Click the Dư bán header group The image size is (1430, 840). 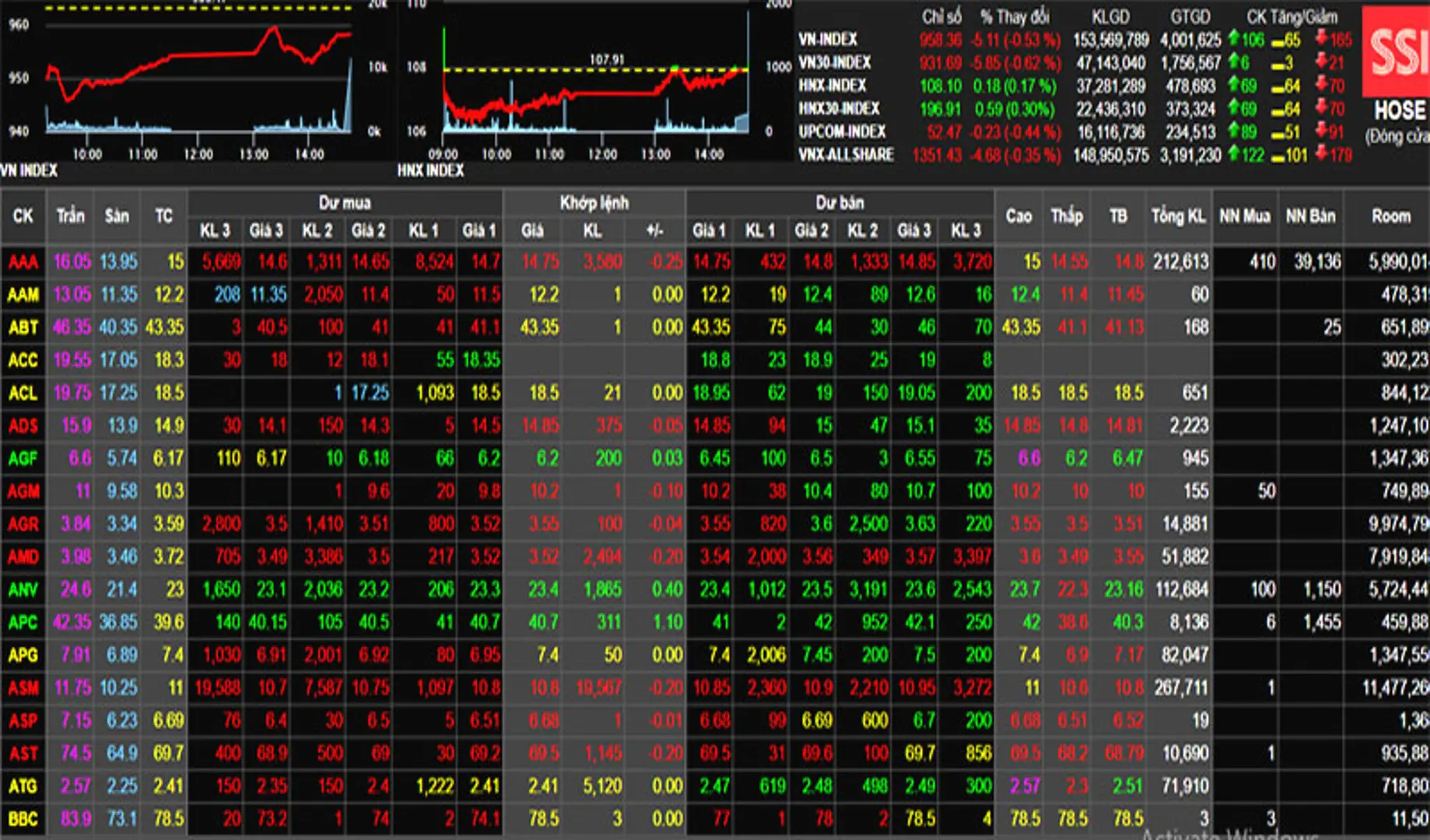(839, 203)
